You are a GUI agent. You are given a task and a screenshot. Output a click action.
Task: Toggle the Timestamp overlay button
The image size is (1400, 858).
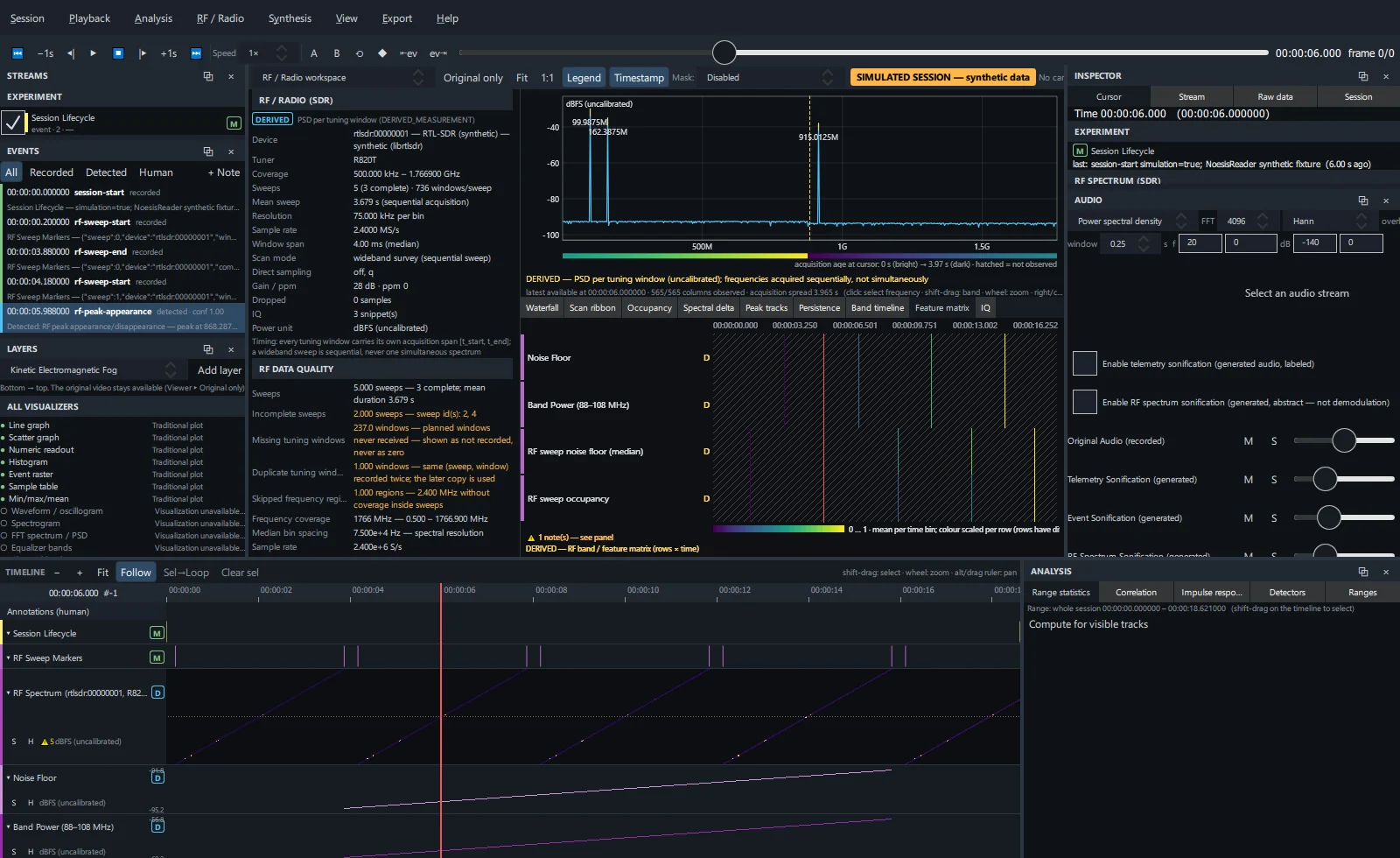[639, 77]
